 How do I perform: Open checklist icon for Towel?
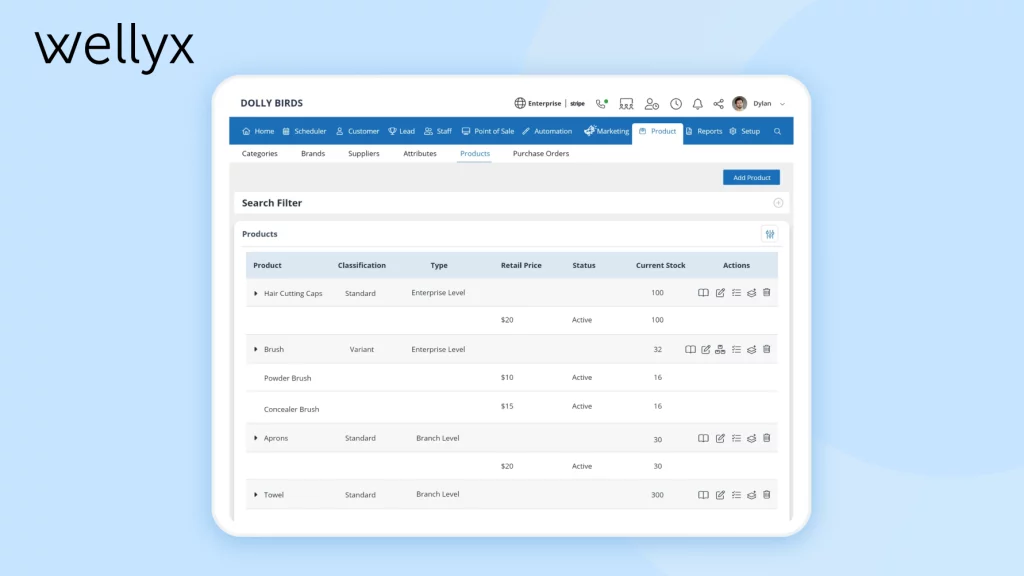[x=736, y=495]
